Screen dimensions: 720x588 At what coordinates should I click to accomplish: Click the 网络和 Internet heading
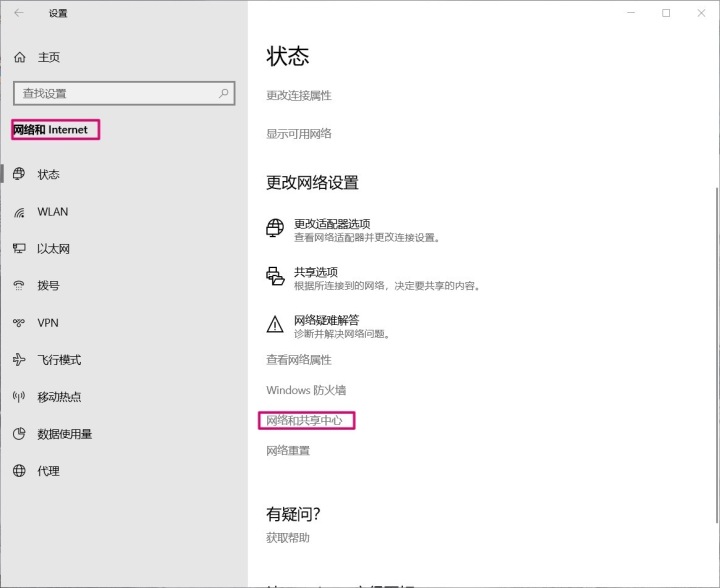(x=50, y=130)
